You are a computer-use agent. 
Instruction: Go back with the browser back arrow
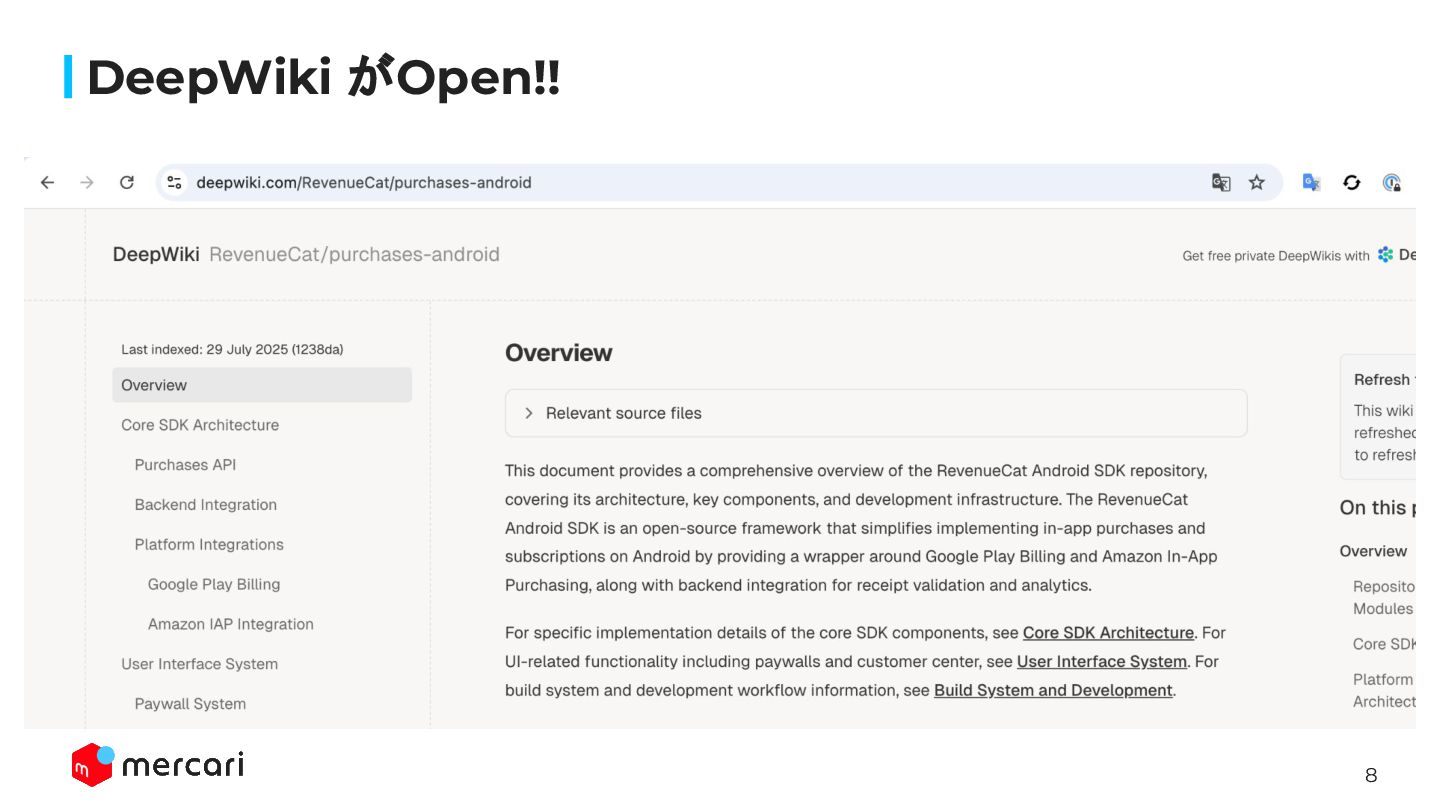click(47, 182)
